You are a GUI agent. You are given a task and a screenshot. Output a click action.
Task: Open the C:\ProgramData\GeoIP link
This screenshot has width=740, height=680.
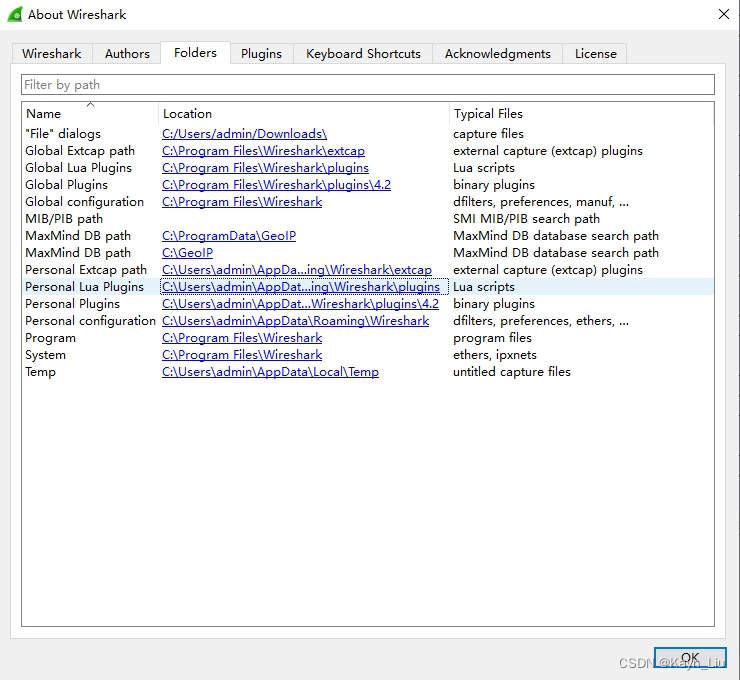pos(229,236)
